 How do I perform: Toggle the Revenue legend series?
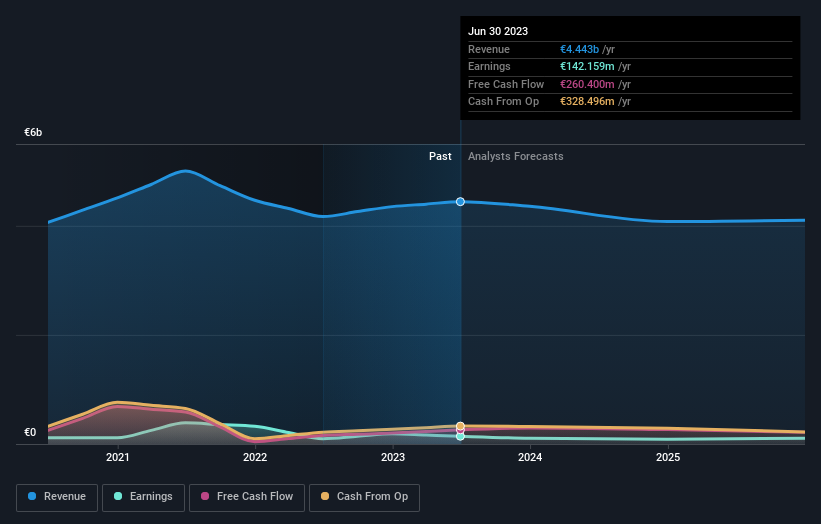pyautogui.click(x=57, y=497)
